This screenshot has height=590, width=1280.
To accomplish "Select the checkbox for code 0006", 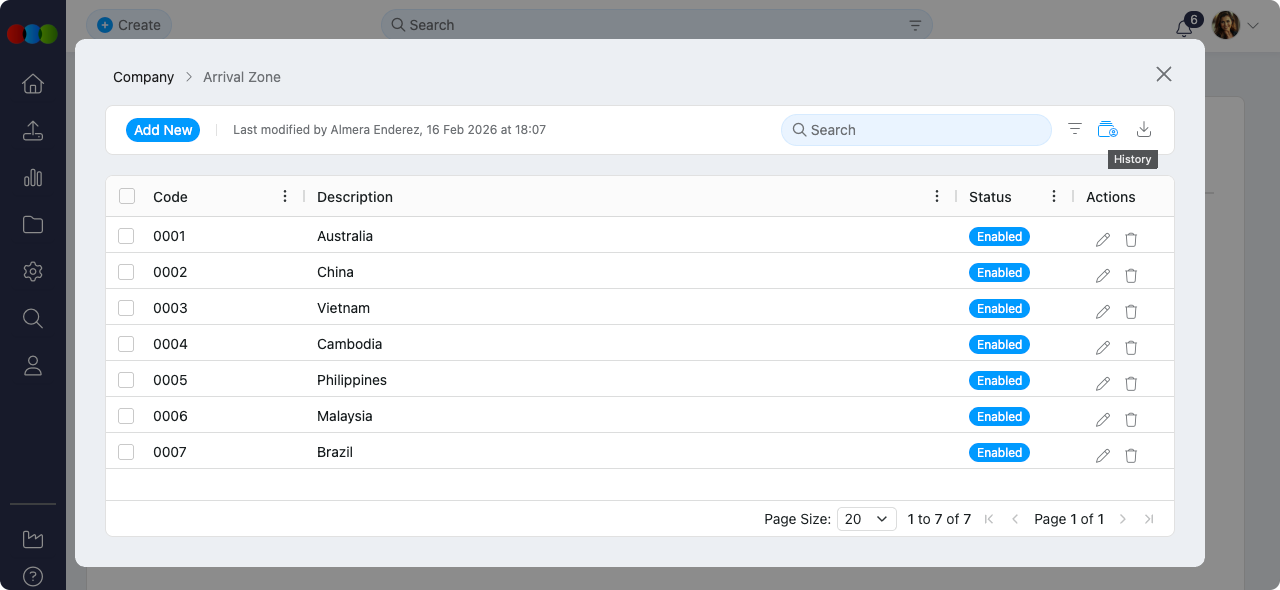I will coord(126,416).
